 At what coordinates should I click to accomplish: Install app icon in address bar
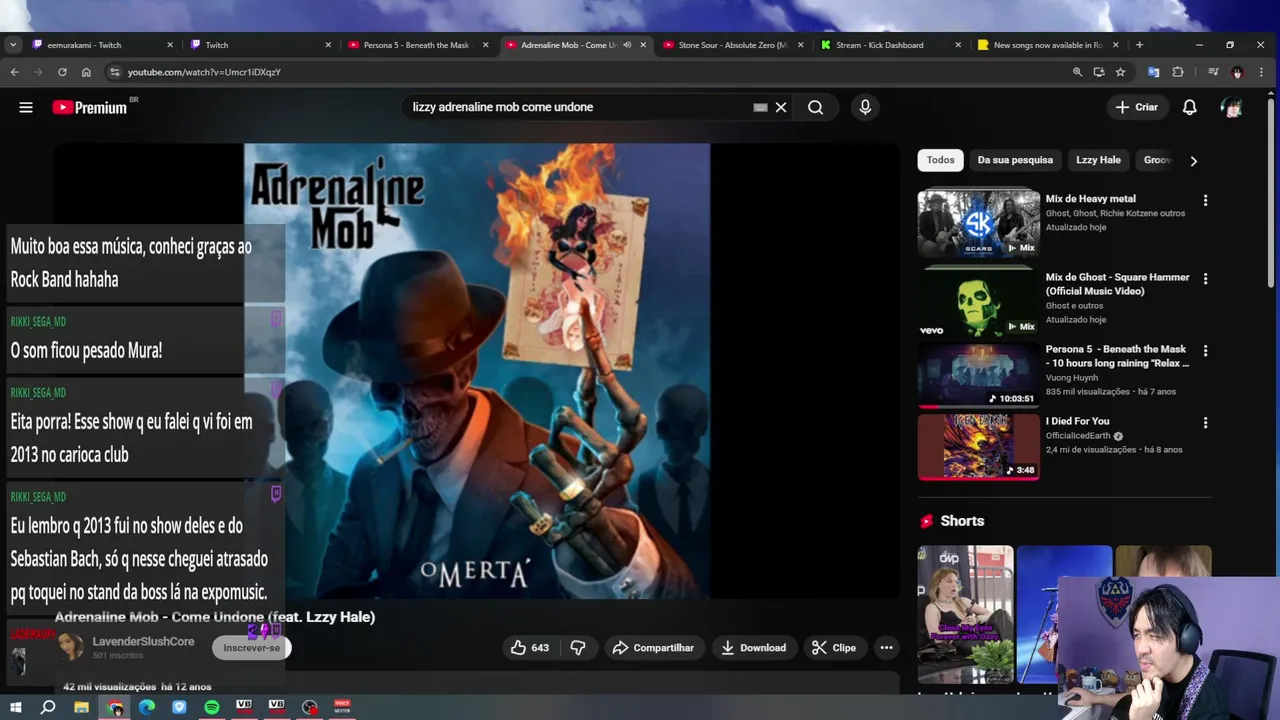(1099, 72)
